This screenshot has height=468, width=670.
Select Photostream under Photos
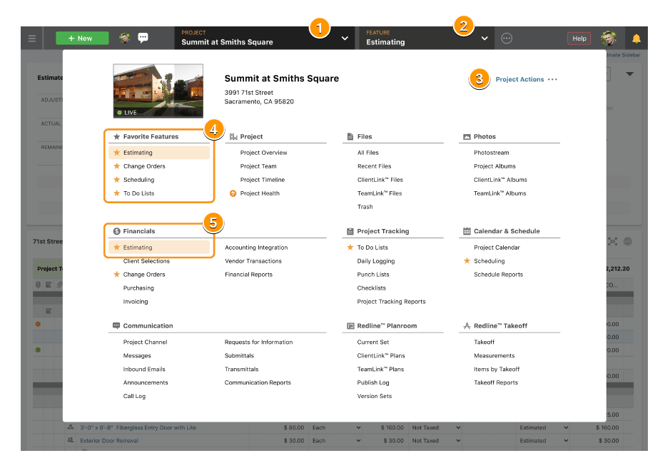[x=492, y=153]
